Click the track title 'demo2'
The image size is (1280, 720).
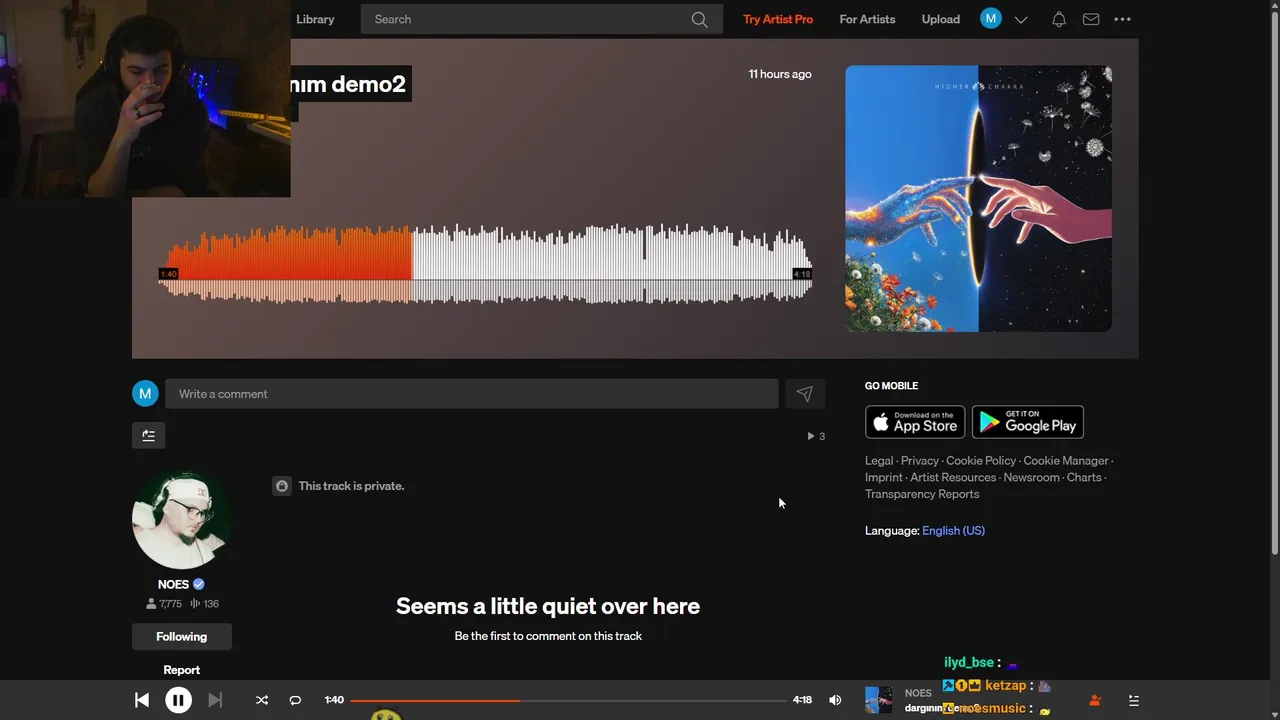pos(368,84)
